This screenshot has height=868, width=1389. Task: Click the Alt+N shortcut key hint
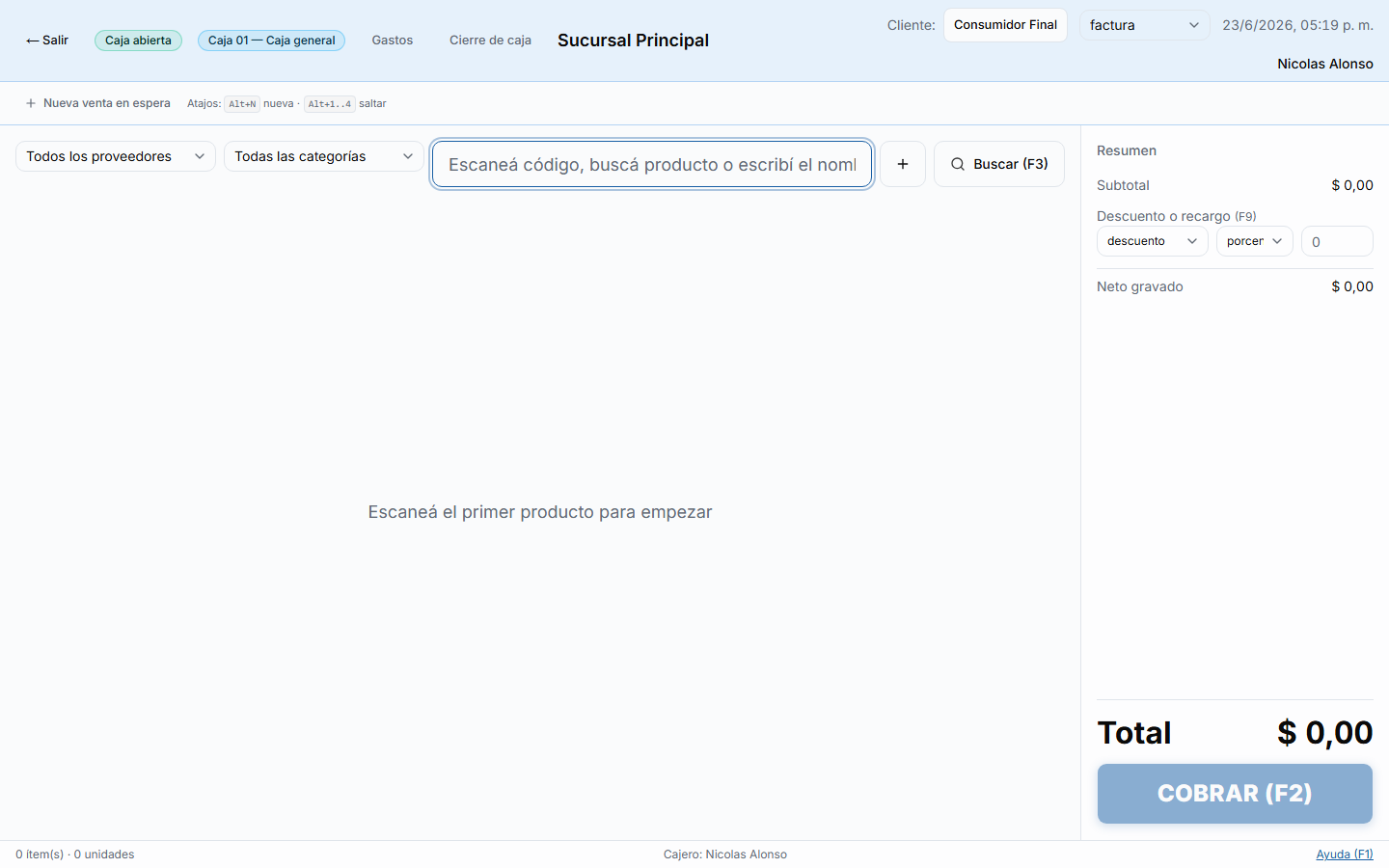click(242, 104)
